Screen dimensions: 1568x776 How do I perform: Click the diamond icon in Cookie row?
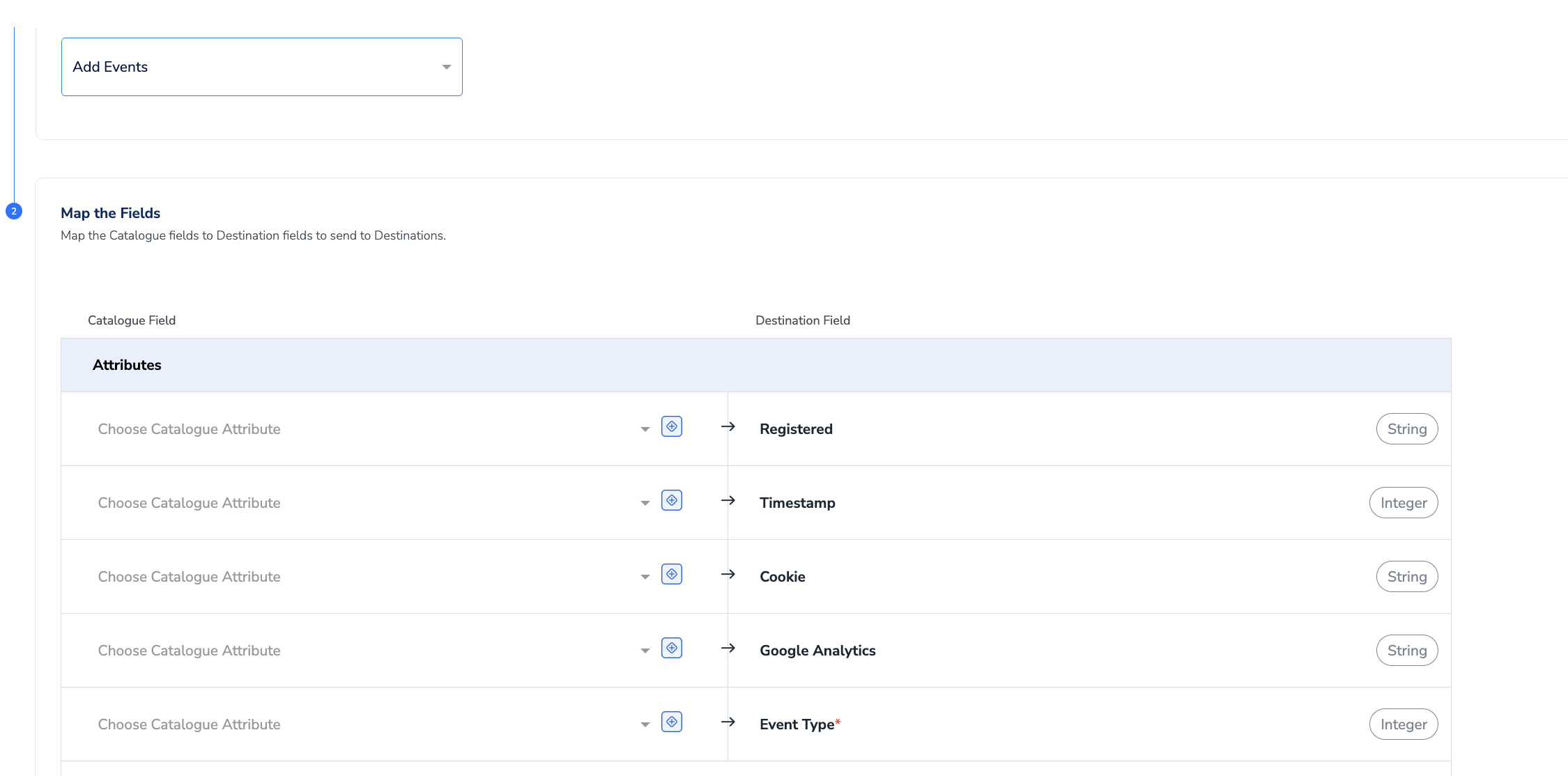[671, 574]
